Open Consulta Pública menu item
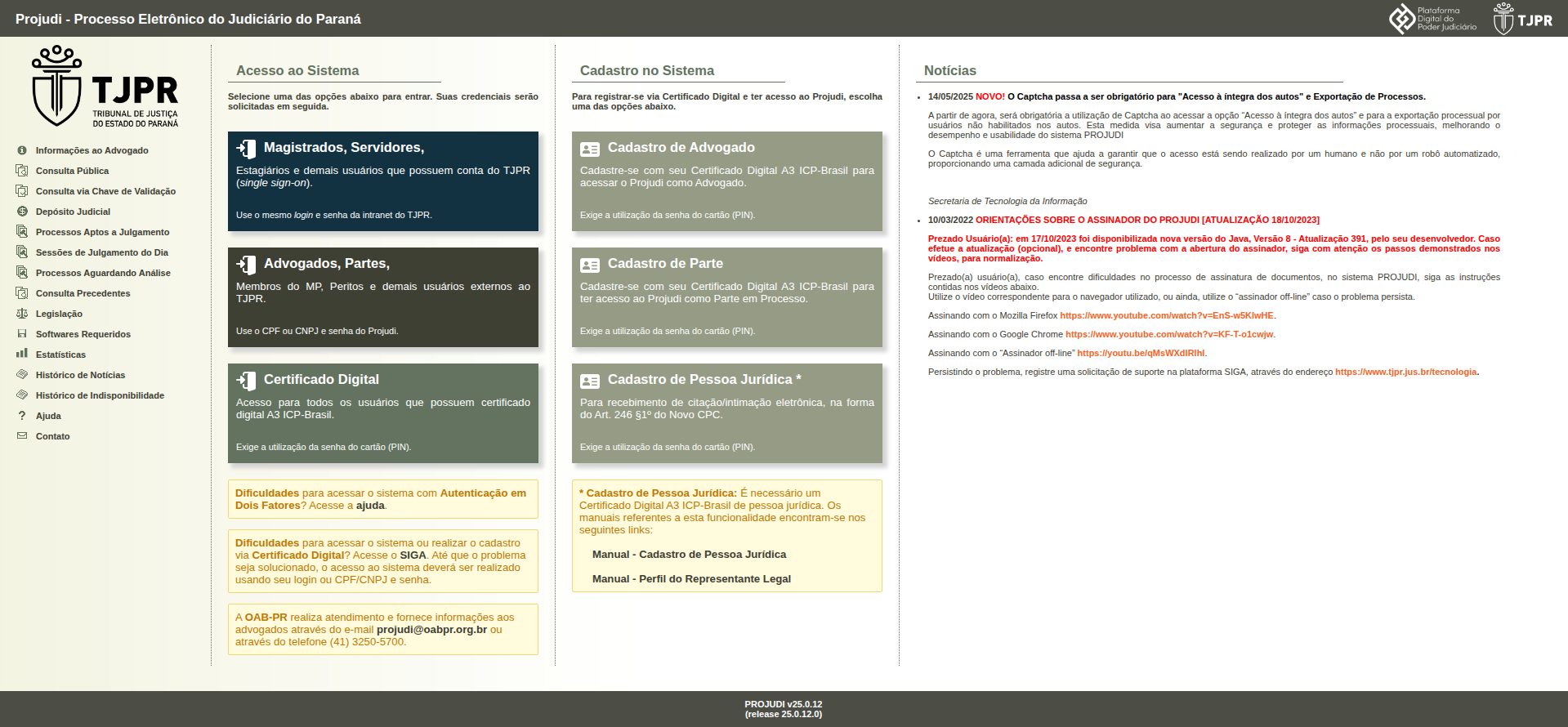 72,171
